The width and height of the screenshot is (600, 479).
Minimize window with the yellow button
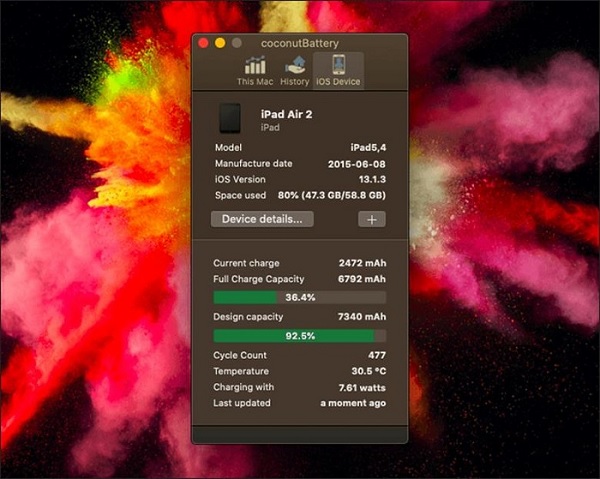[220, 43]
